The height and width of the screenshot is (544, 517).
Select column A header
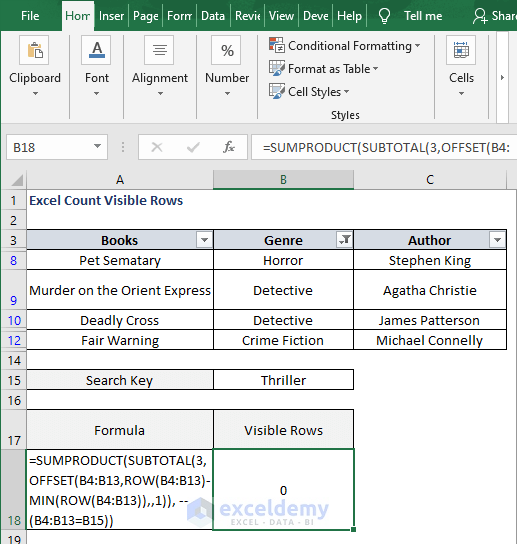(120, 180)
